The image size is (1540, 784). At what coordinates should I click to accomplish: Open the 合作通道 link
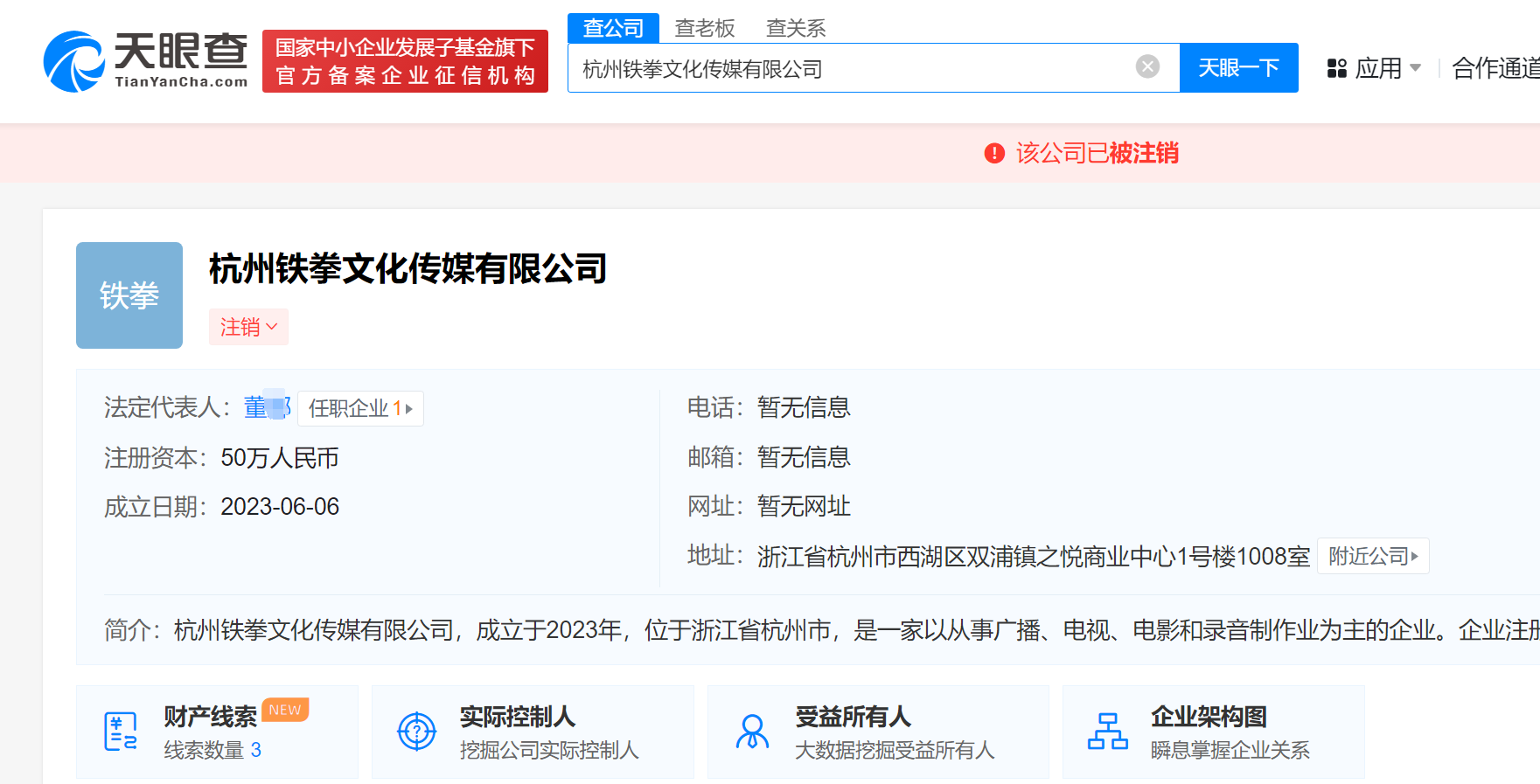point(1495,68)
